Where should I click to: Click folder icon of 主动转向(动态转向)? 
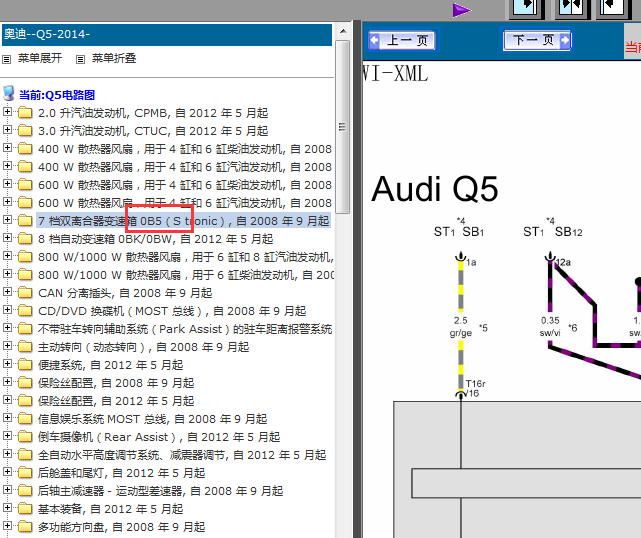click(x=25, y=346)
